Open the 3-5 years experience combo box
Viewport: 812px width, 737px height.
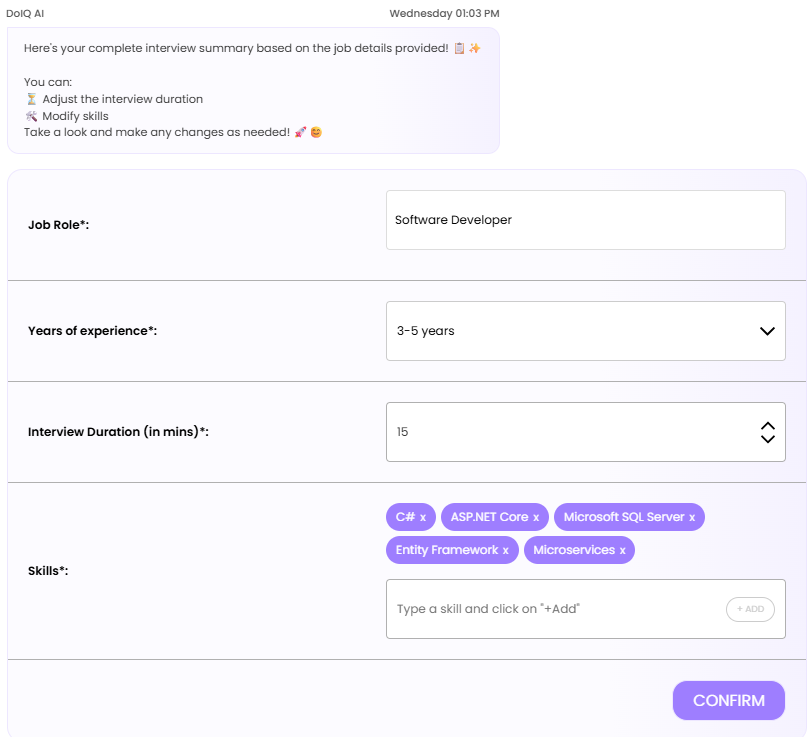586,331
